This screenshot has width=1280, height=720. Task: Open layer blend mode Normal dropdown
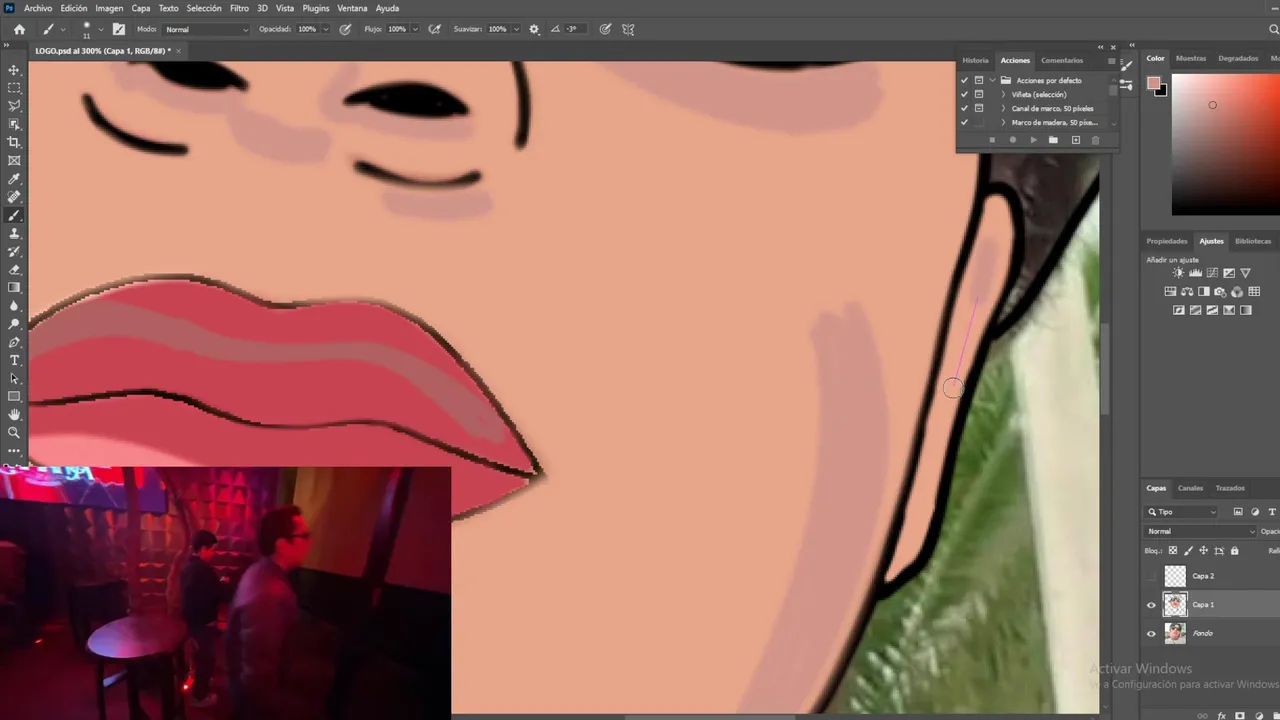1200,531
